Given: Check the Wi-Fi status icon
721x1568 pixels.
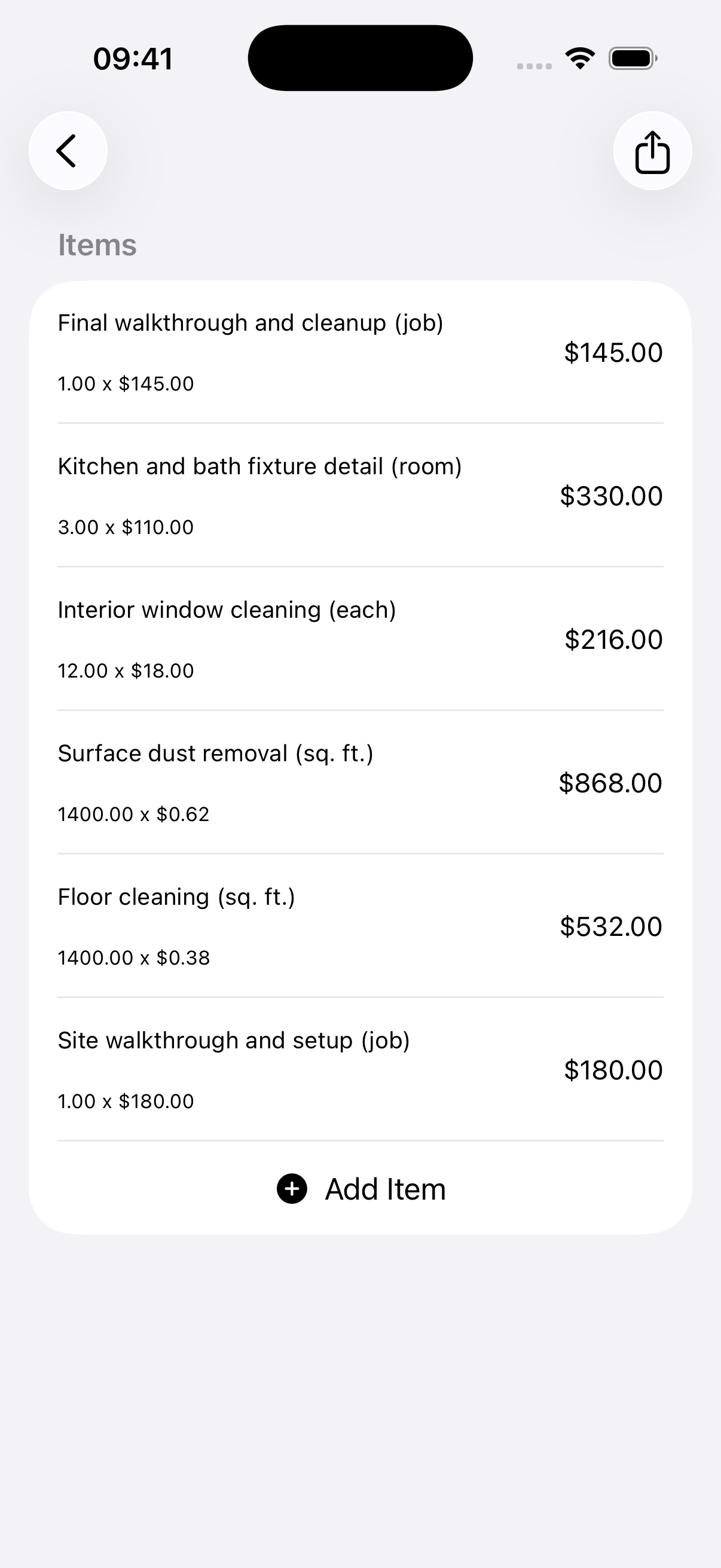Looking at the screenshot, I should (x=580, y=59).
